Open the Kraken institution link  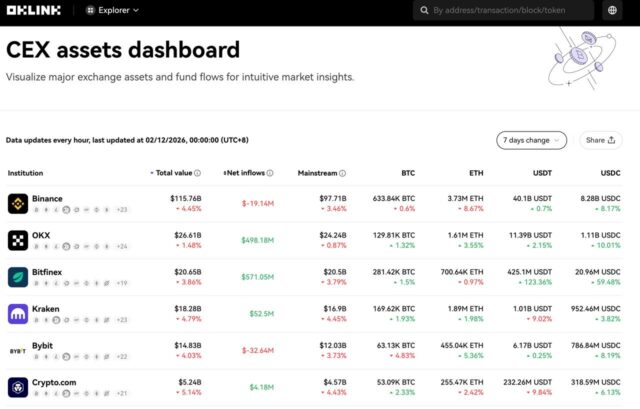(46, 309)
